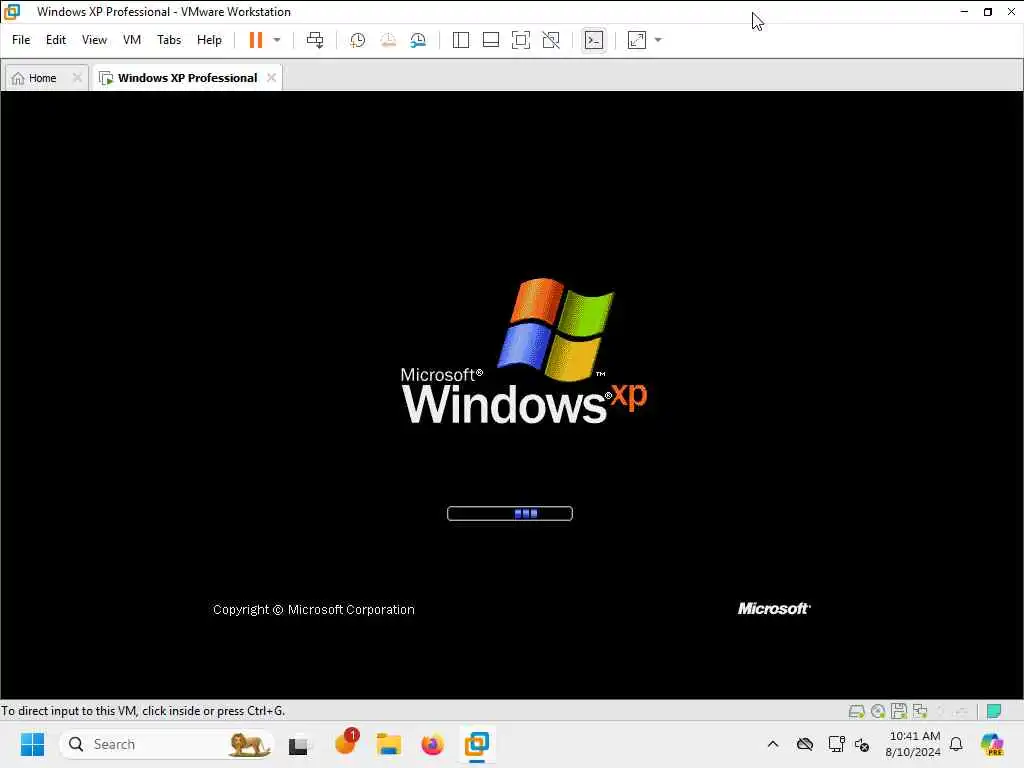This screenshot has height=768, width=1024.
Task: Click the Windows XP boot progress bar
Action: (x=510, y=513)
